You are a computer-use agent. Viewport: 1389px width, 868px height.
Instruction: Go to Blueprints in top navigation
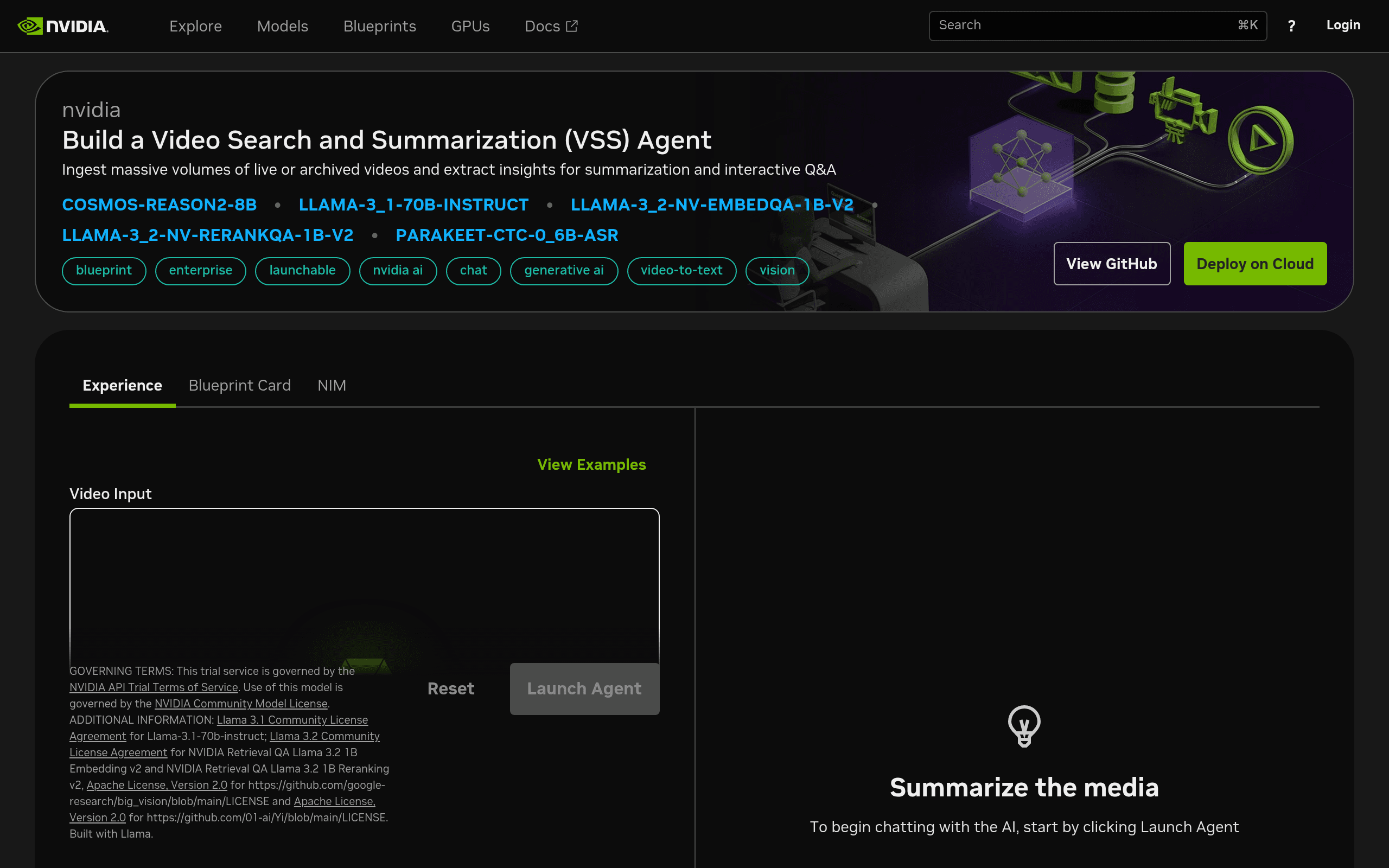click(x=379, y=26)
